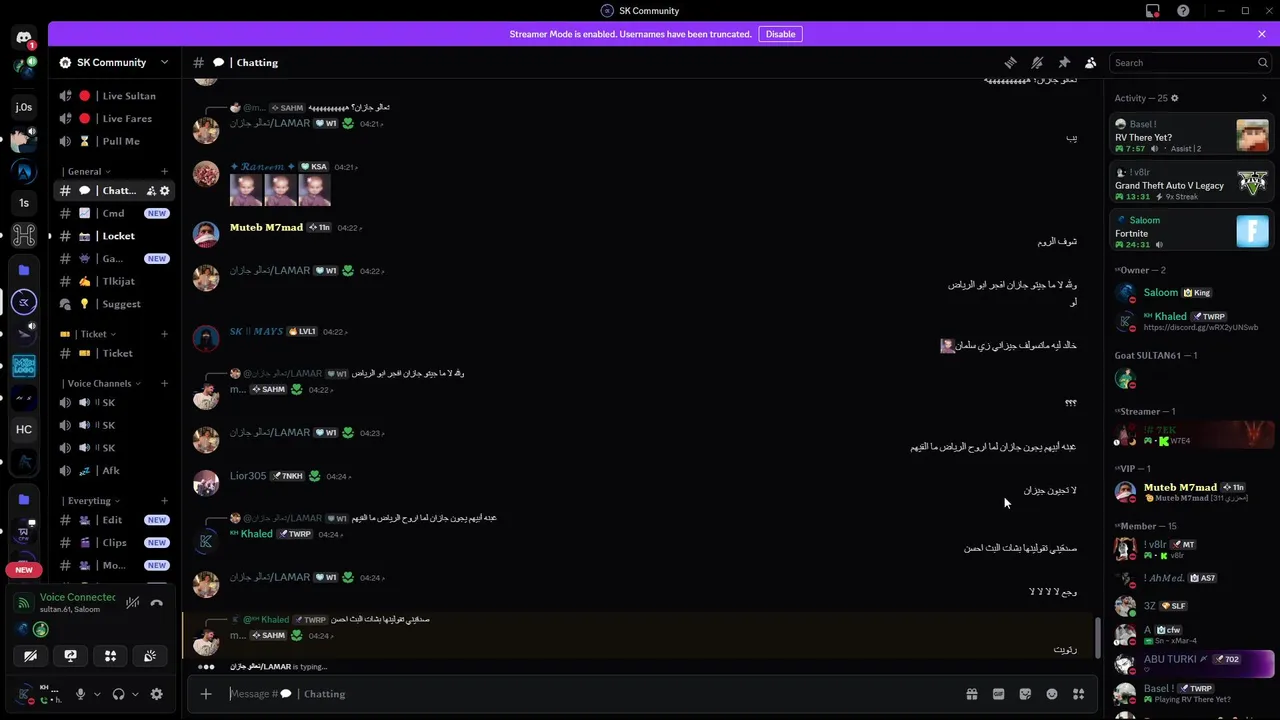The width and height of the screenshot is (1280, 720).
Task: Toggle the member list visibility
Action: click(x=1091, y=62)
